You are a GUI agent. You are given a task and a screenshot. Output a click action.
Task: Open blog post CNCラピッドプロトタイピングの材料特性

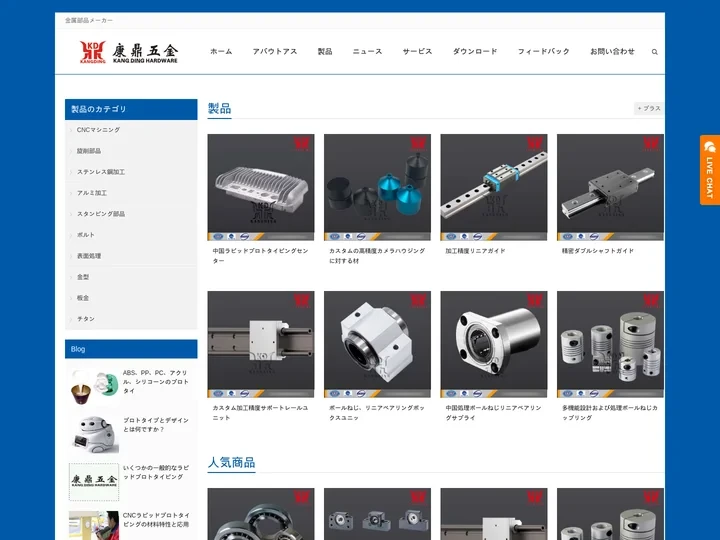156,520
